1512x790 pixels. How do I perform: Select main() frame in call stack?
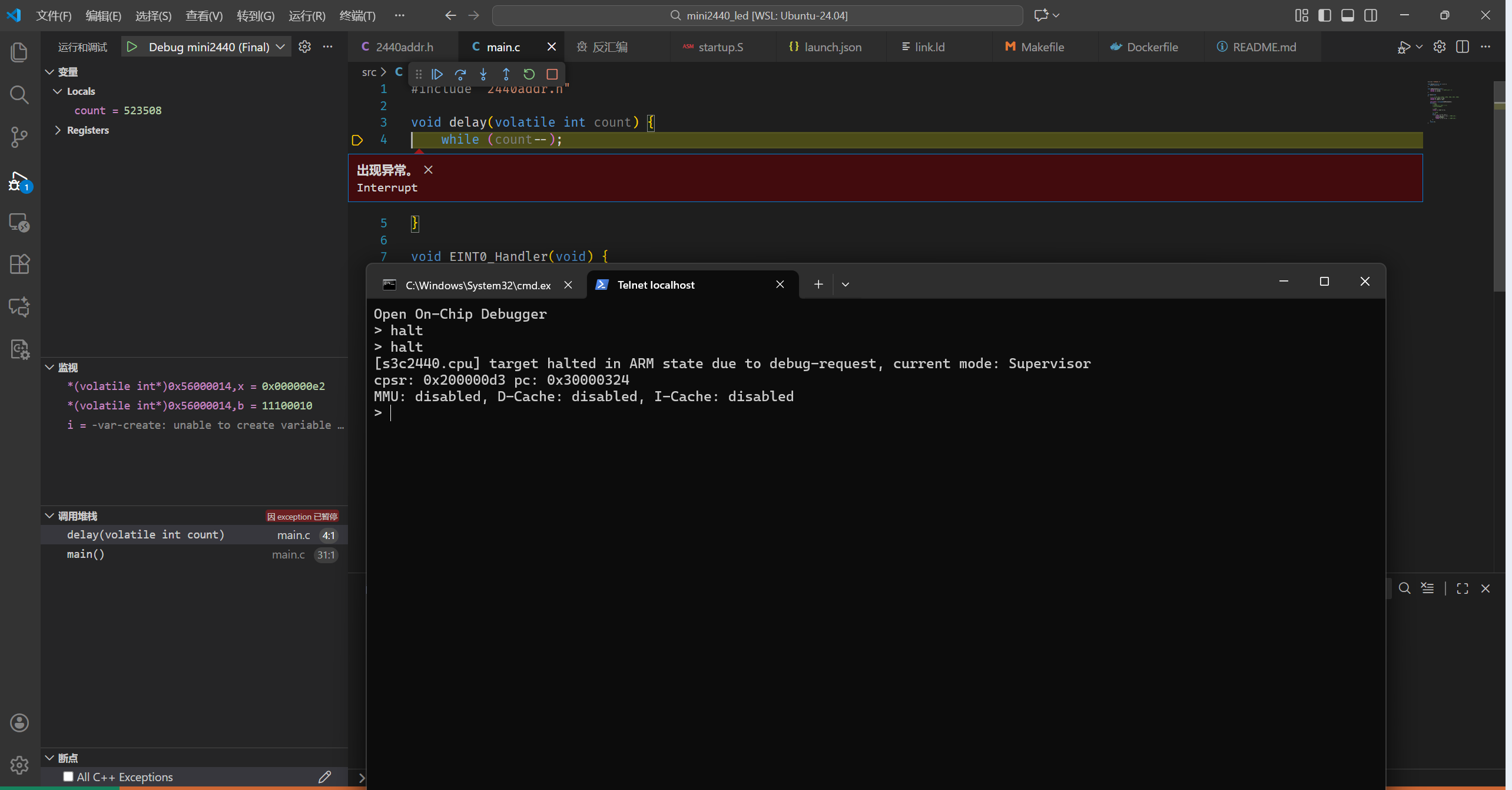[86, 554]
